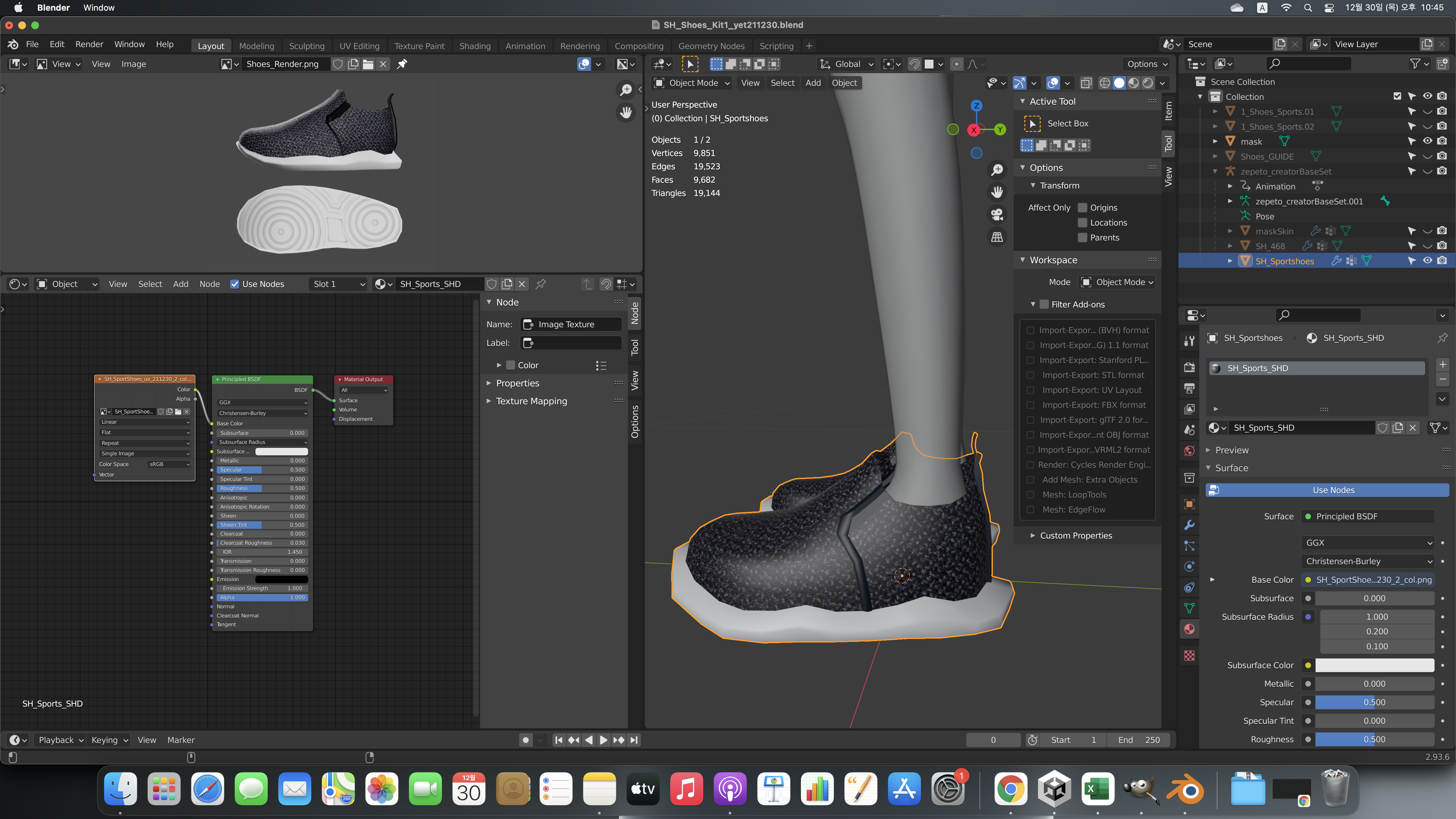The image size is (1456, 819).
Task: Click the zoom magnifier in the image editor
Action: coord(626,90)
